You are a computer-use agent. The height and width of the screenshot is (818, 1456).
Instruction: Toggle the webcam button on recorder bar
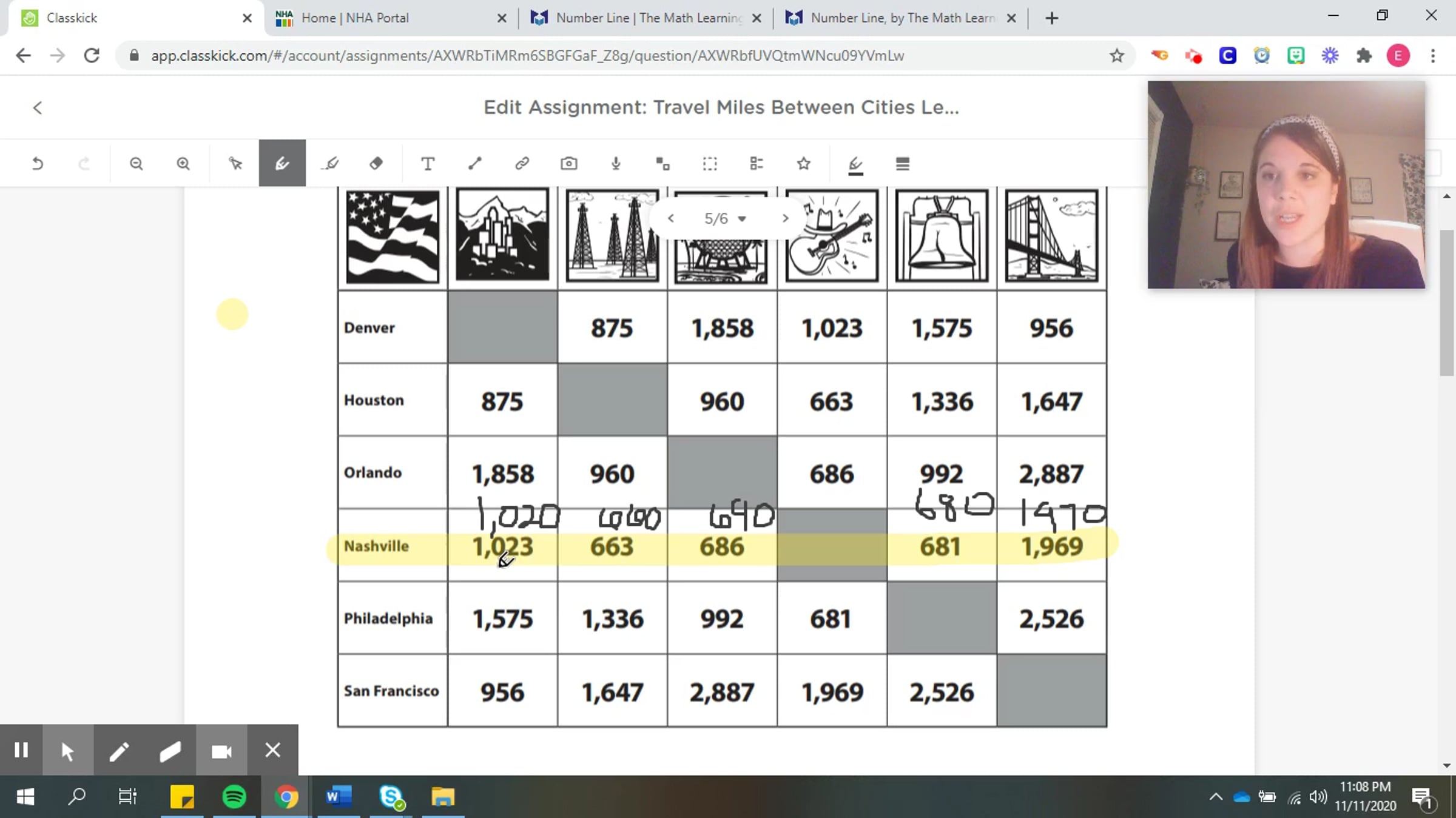coord(221,751)
